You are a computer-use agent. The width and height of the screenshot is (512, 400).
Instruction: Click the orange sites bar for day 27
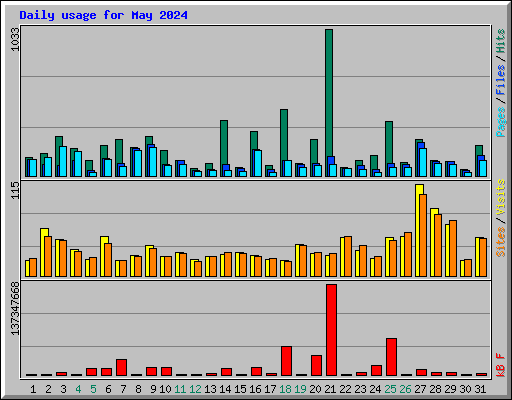tap(423, 235)
